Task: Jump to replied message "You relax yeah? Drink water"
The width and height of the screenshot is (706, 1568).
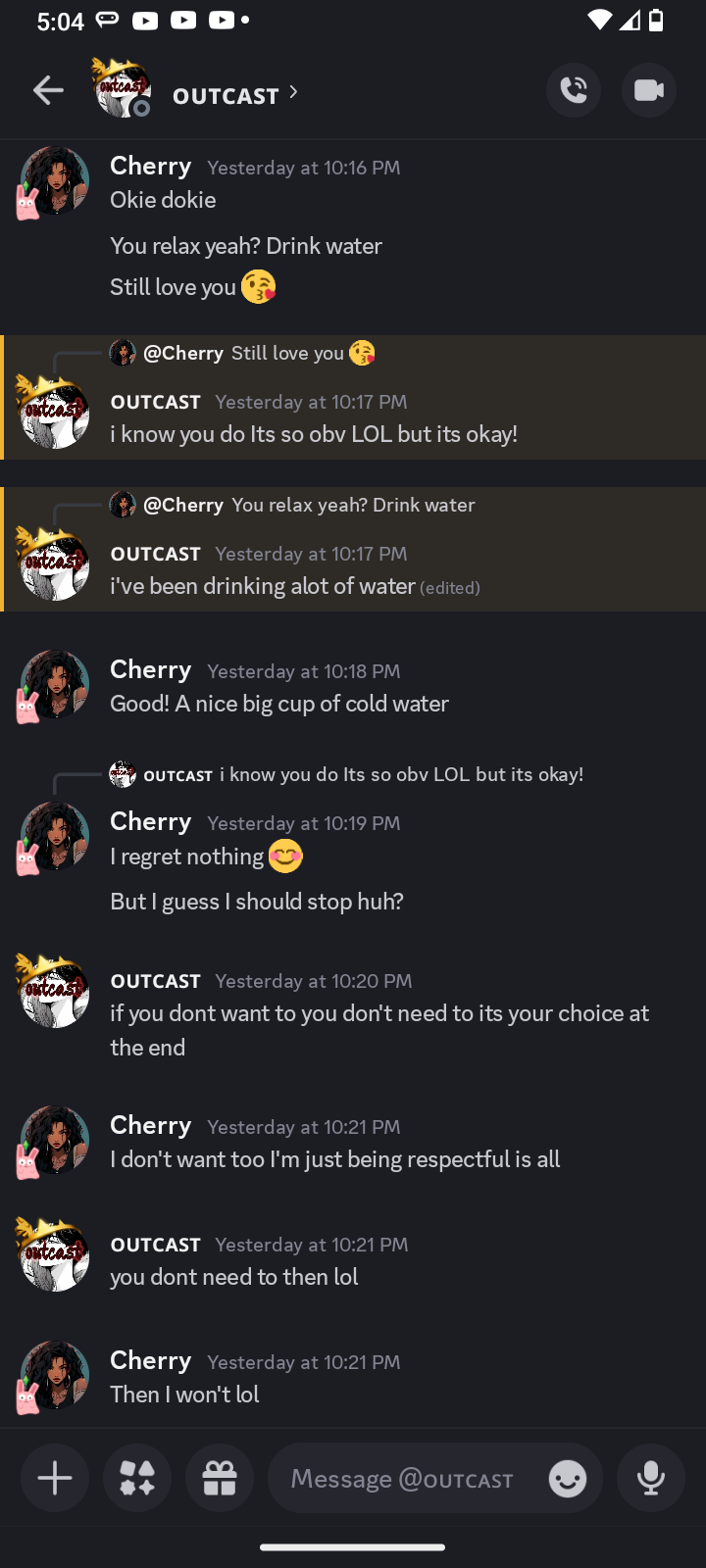Action: point(353,505)
